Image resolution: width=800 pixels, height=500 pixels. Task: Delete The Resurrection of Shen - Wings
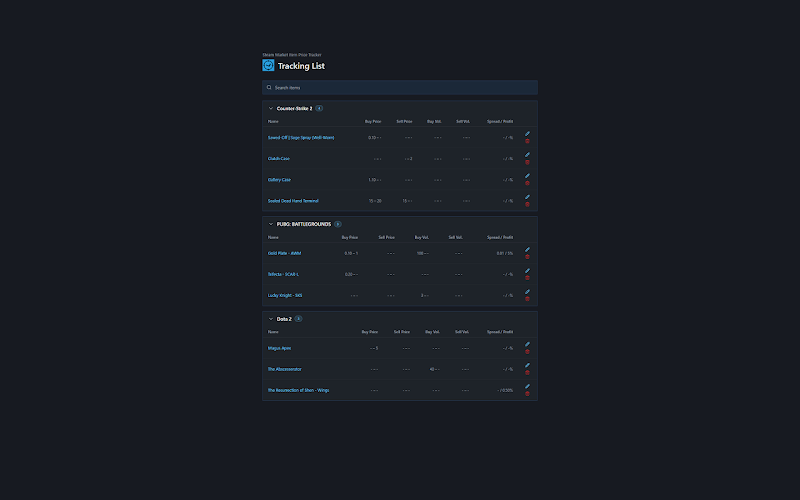(x=527, y=394)
